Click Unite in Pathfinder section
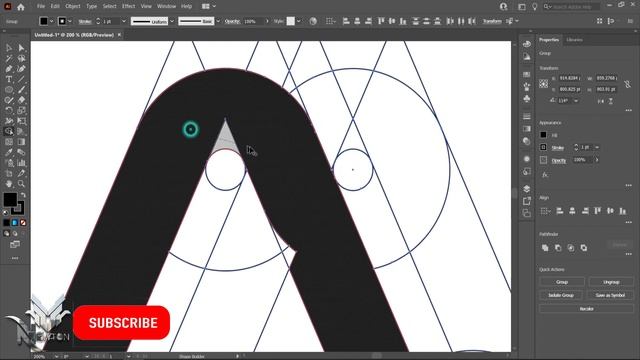Screen dimensions: 640x360 click(545, 248)
